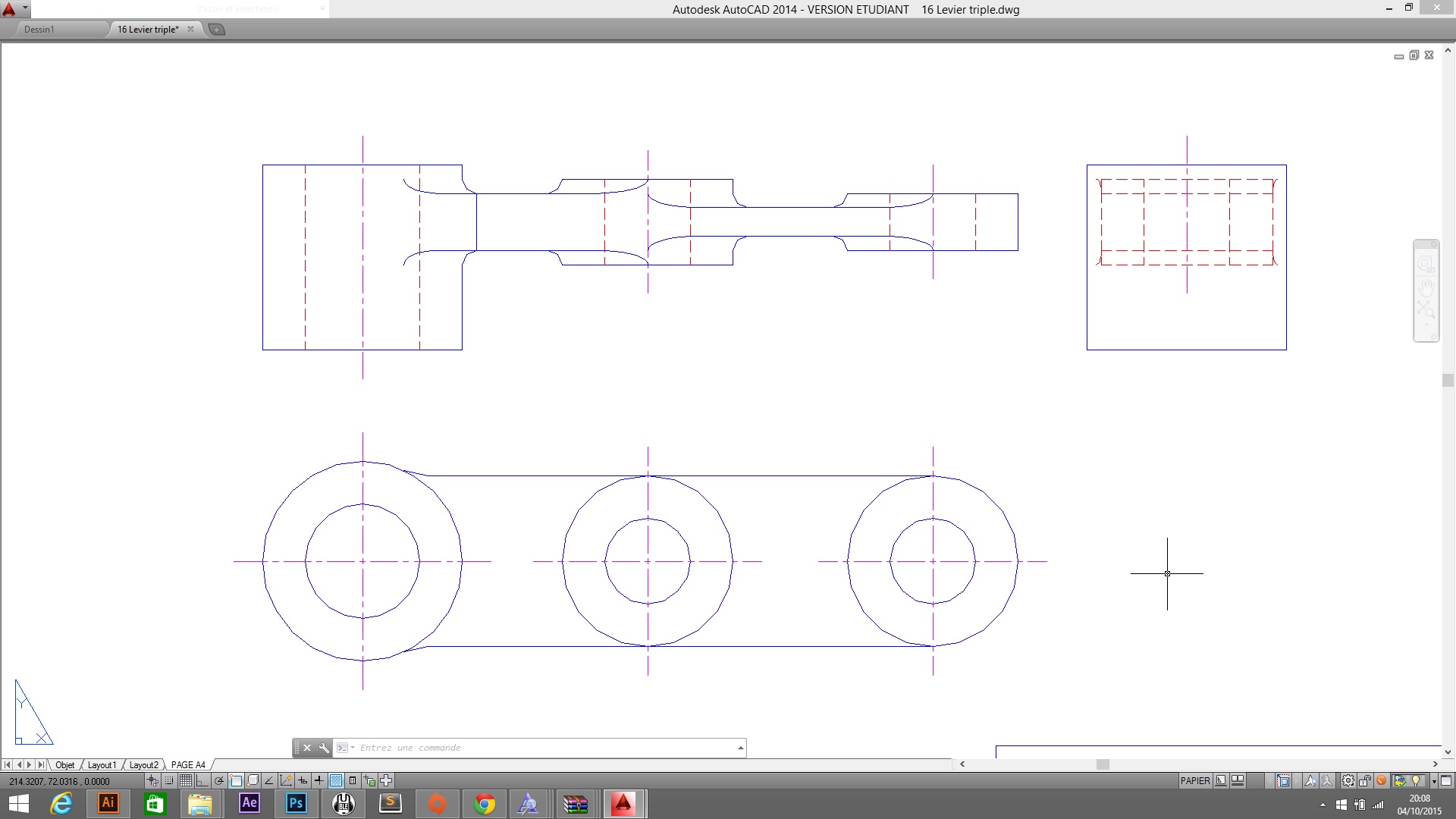Click the vertical scrollbar down arrow

(1448, 752)
